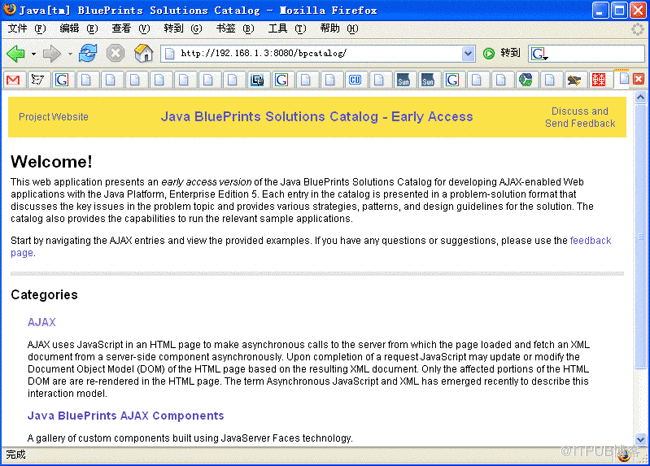Viewport: 650px width, 466px height.
Task: Switch to the bird icon tab
Action: tap(574, 80)
